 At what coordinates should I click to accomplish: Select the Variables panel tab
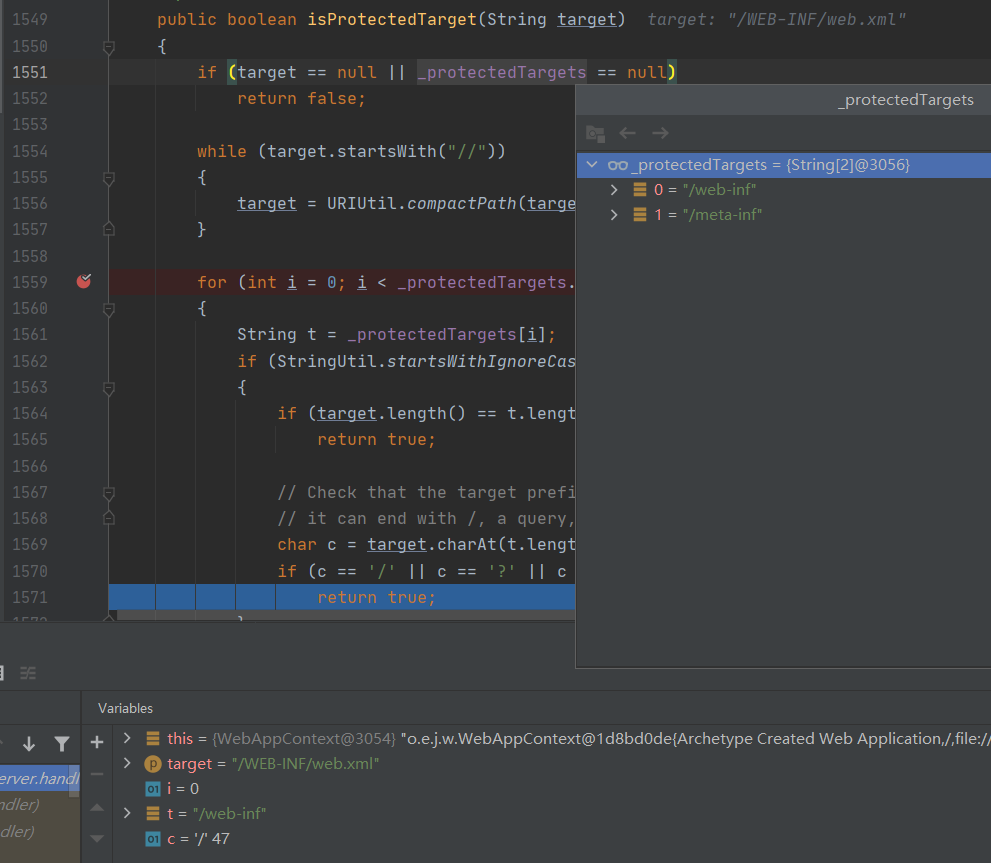(125, 708)
